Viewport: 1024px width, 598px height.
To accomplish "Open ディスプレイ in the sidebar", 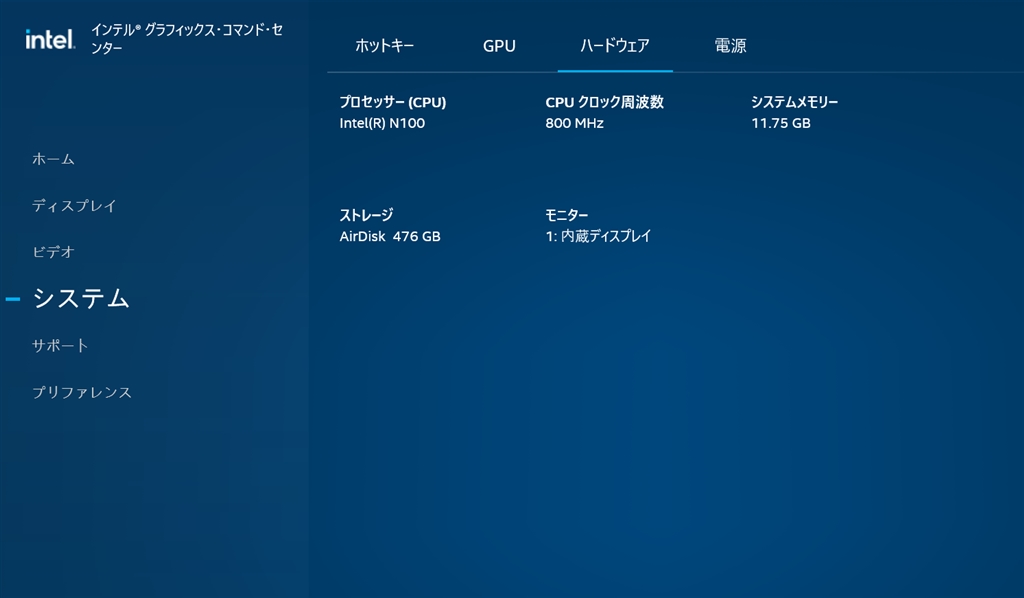I will coord(74,206).
